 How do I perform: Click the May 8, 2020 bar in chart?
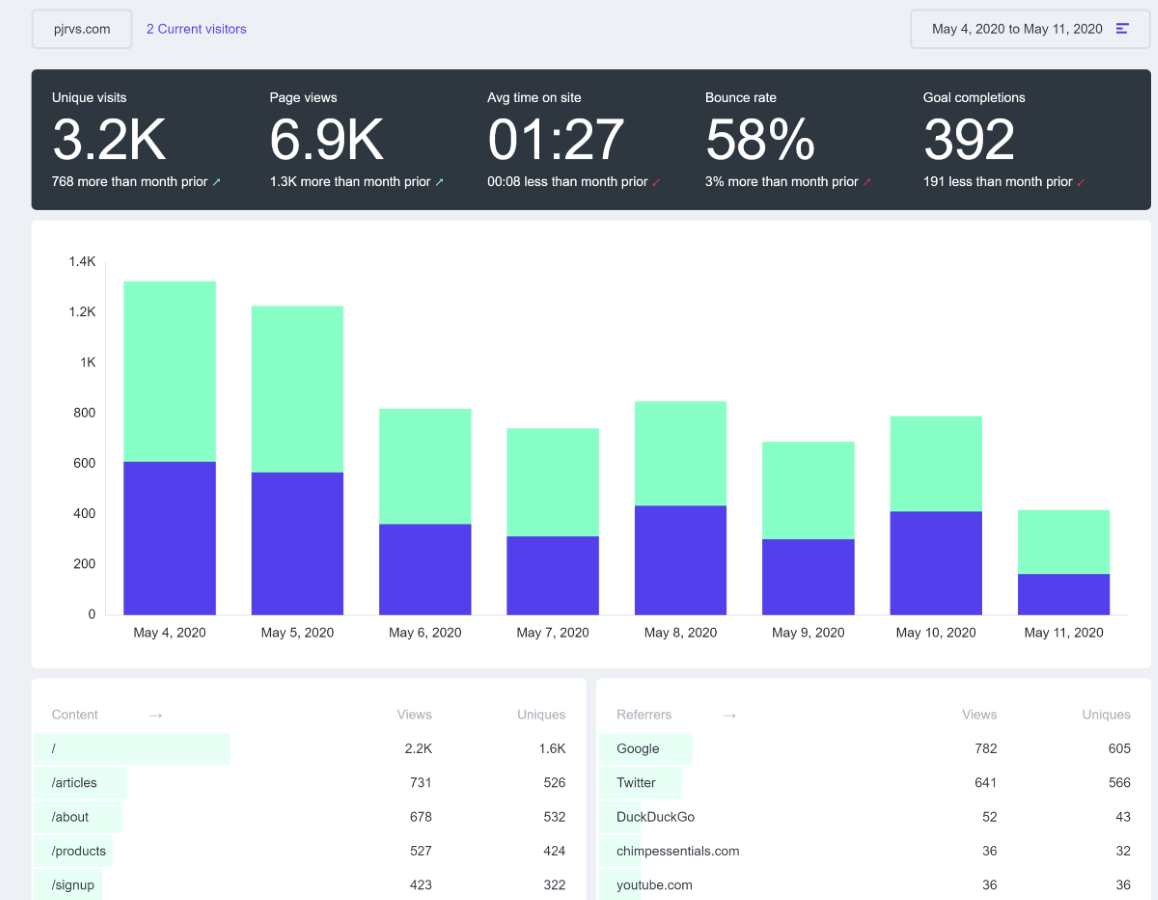pos(681,508)
